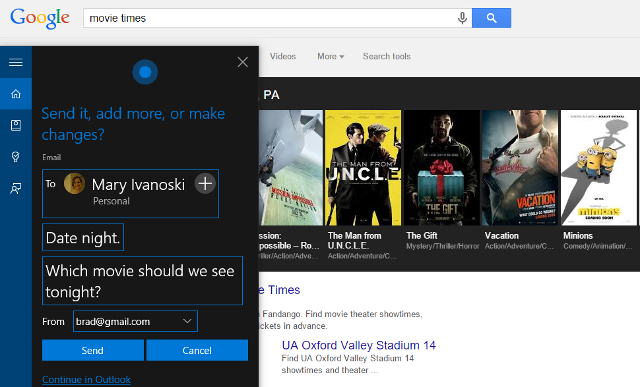Expand the More search menu
Viewport: 640px width, 387px height.
click(331, 56)
